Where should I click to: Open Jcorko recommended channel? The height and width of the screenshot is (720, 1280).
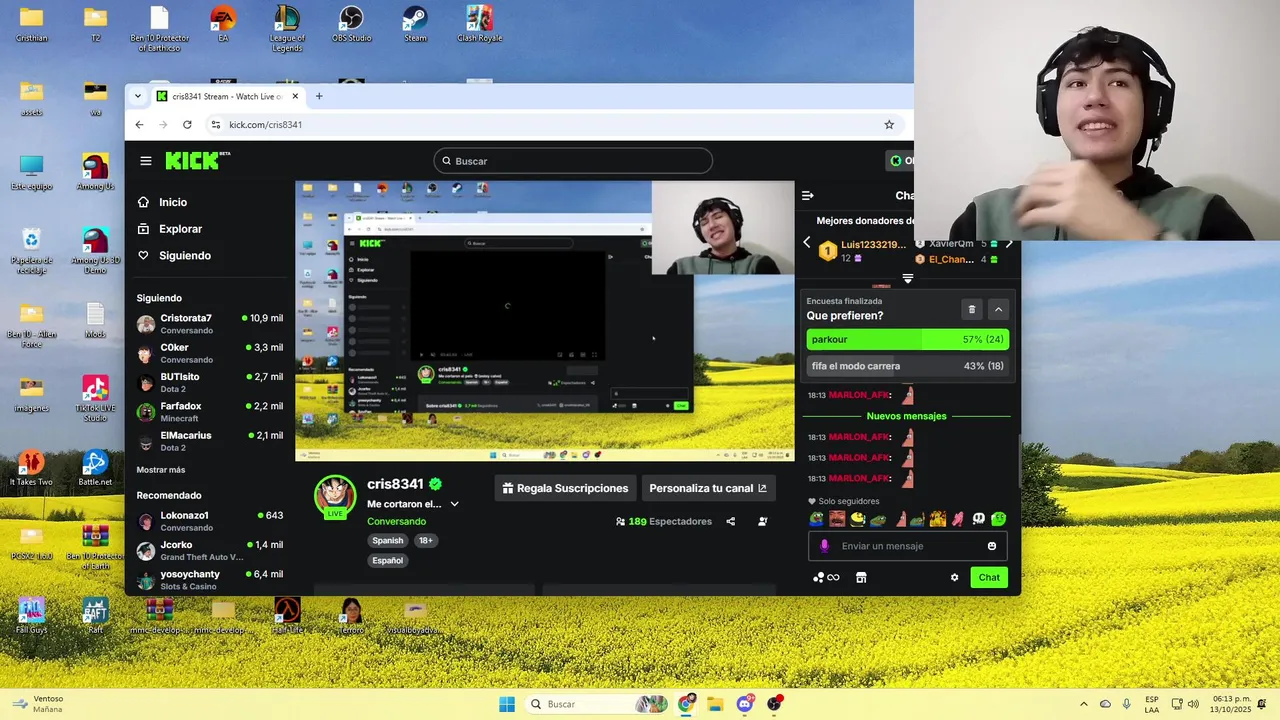click(210, 551)
